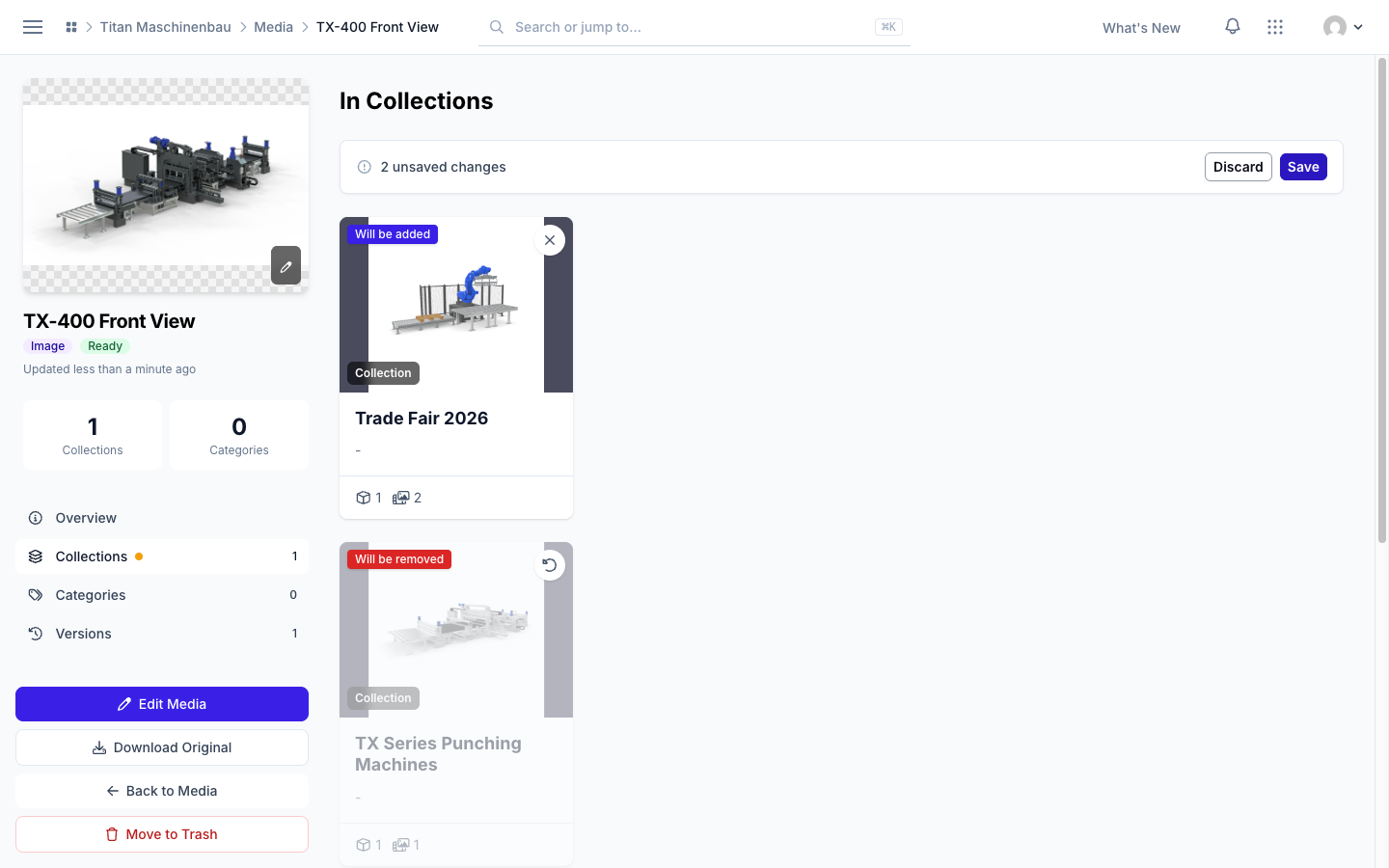Click the Edit Media button
The height and width of the screenshot is (868, 1389).
pyautogui.click(x=162, y=704)
